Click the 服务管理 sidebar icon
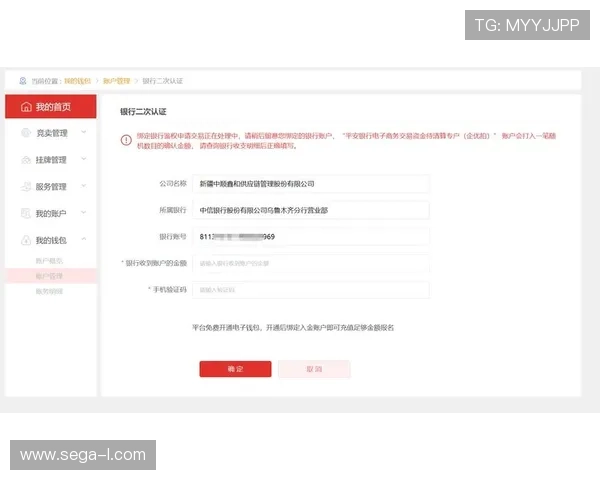Viewport: 600px width, 480px height. (x=26, y=186)
